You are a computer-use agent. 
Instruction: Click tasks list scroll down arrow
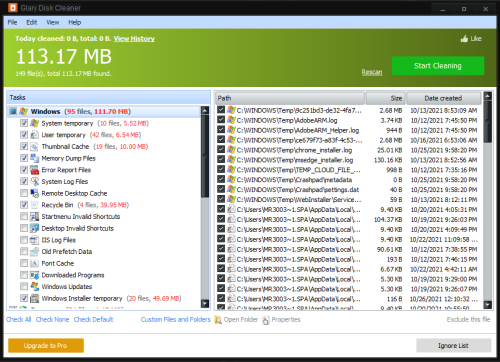tap(205, 303)
